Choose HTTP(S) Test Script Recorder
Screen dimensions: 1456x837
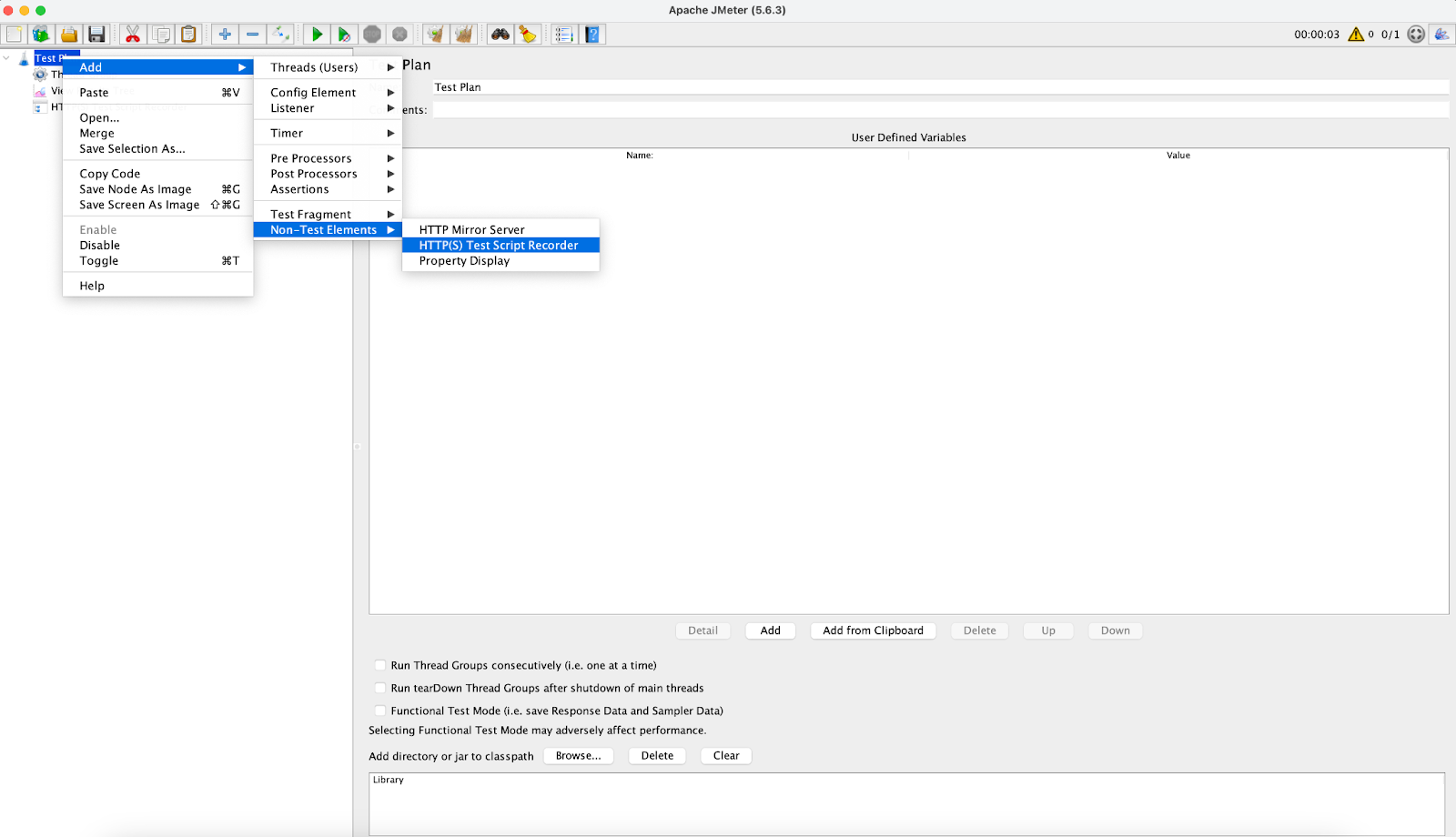click(500, 246)
